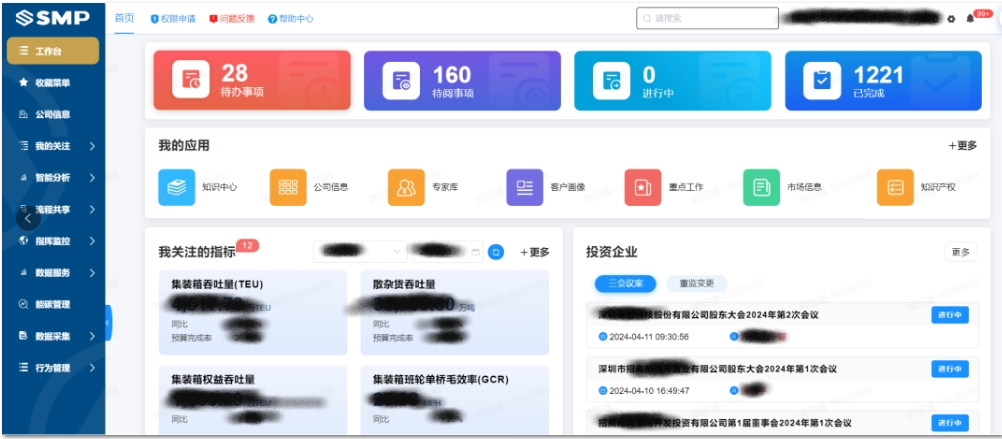
Task: Click the 权限申请 link
Action: pyautogui.click(x=173, y=19)
